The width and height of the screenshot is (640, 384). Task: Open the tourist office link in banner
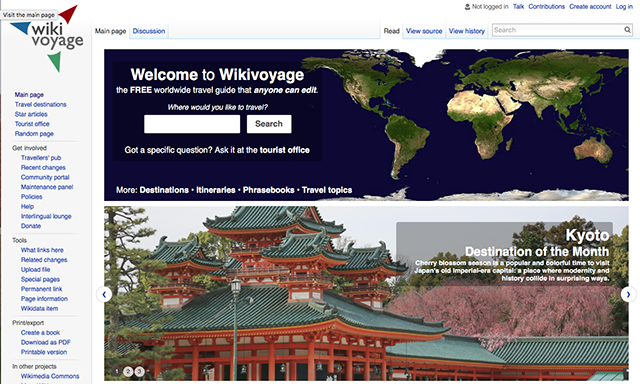(284, 150)
